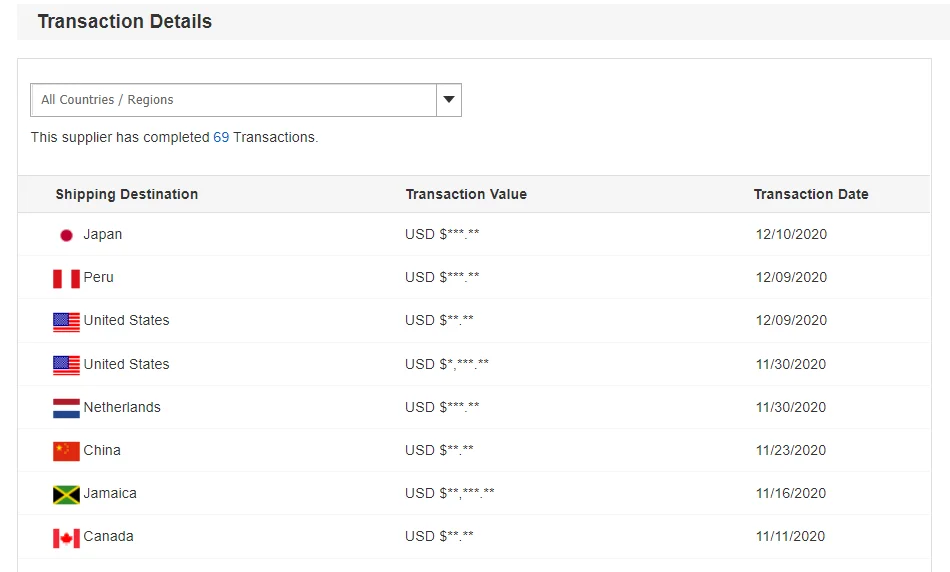
Task: Click the Jamaica transaction value amount
Action: [x=450, y=493]
